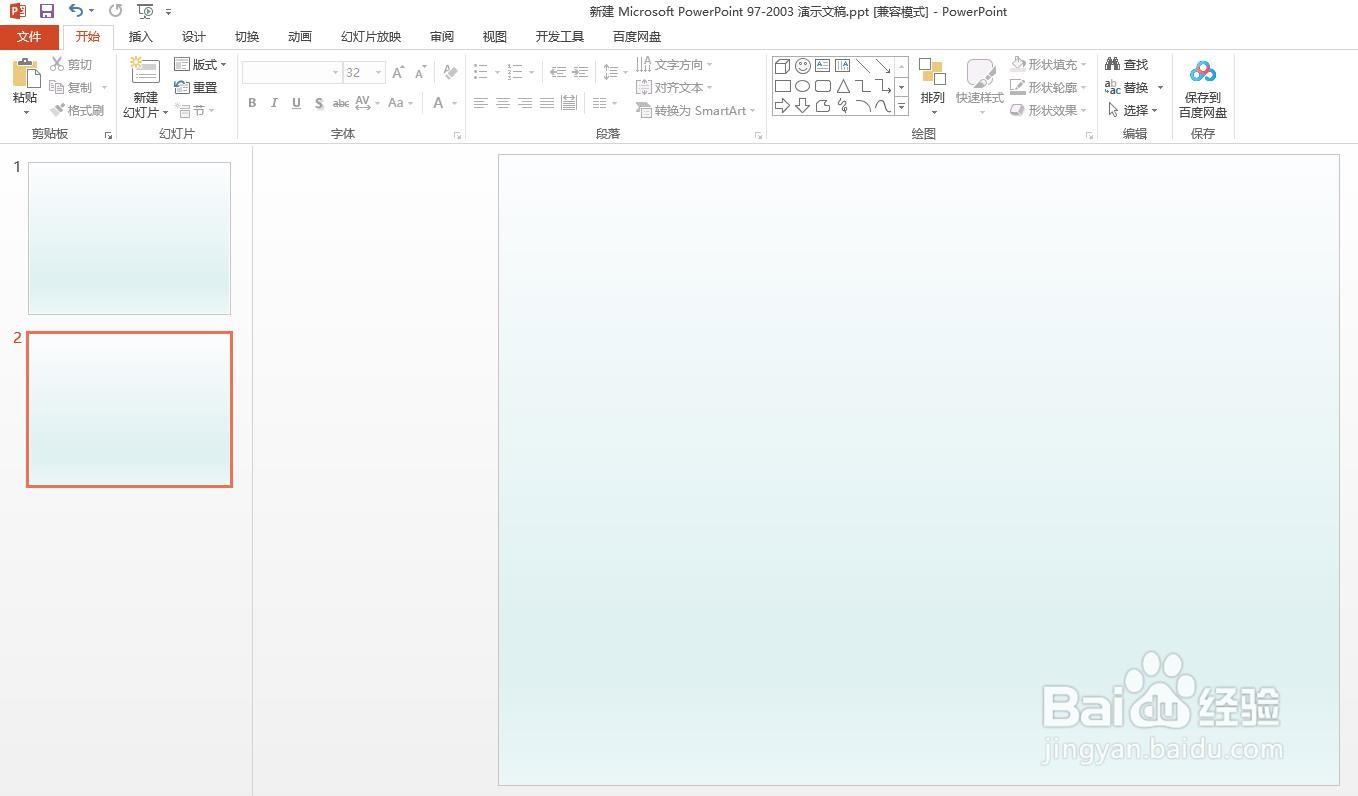The image size is (1358, 796).
Task: Click the 粘贴 paste clipboard icon
Action: 25,73
